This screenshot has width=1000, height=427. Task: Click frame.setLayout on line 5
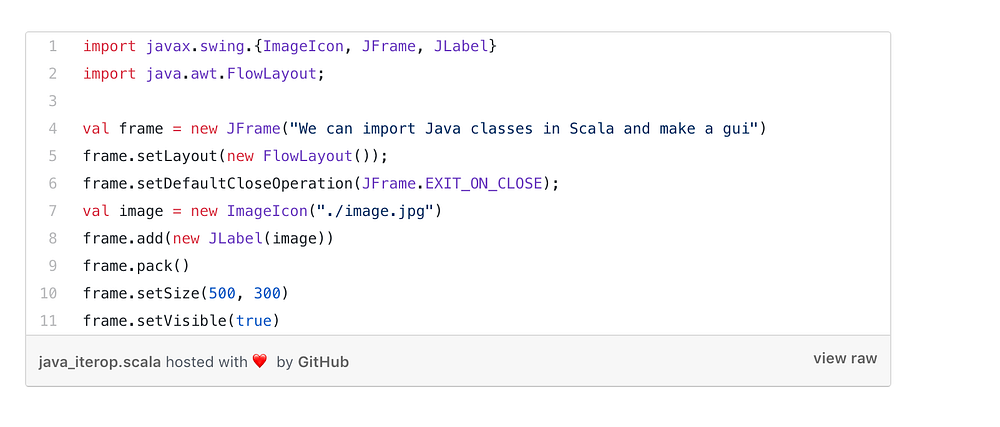click(x=145, y=156)
